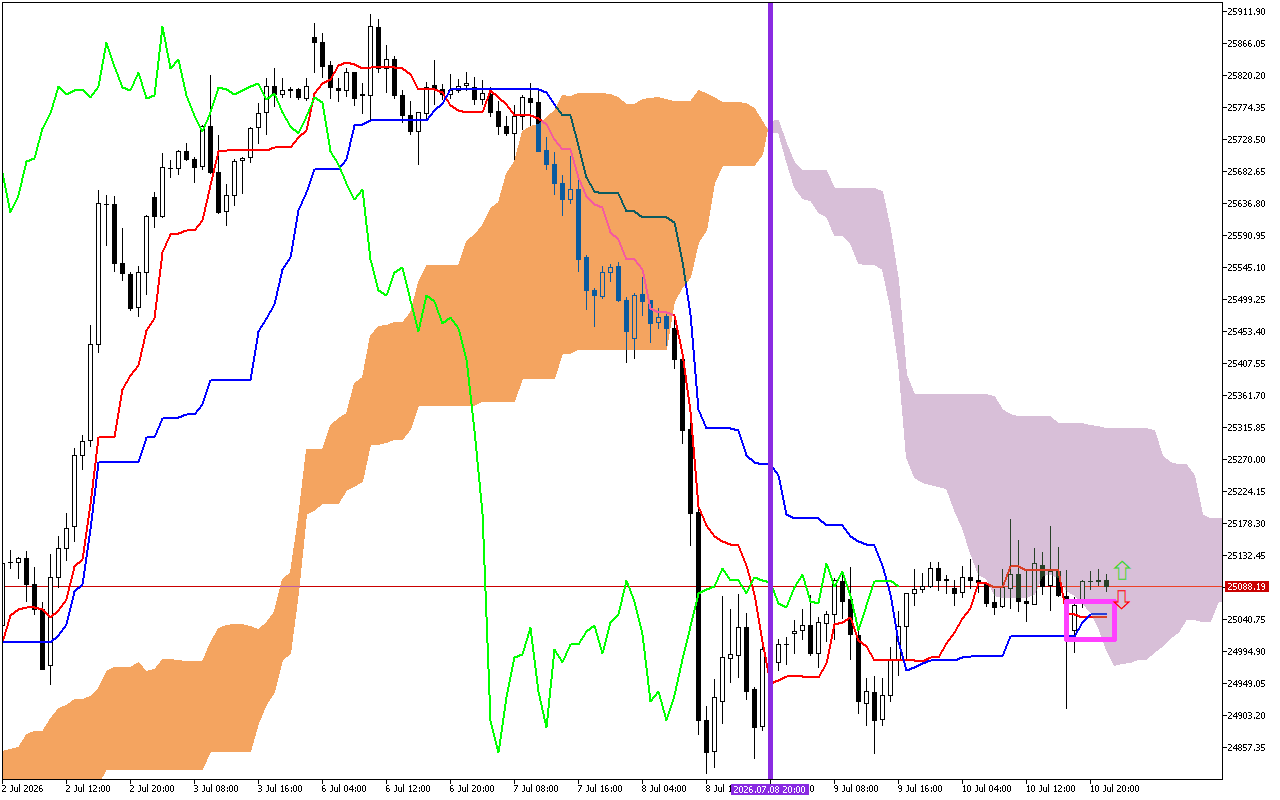1280x800 pixels.
Task: Click price axis label 25453.40
Action: (x=1248, y=331)
